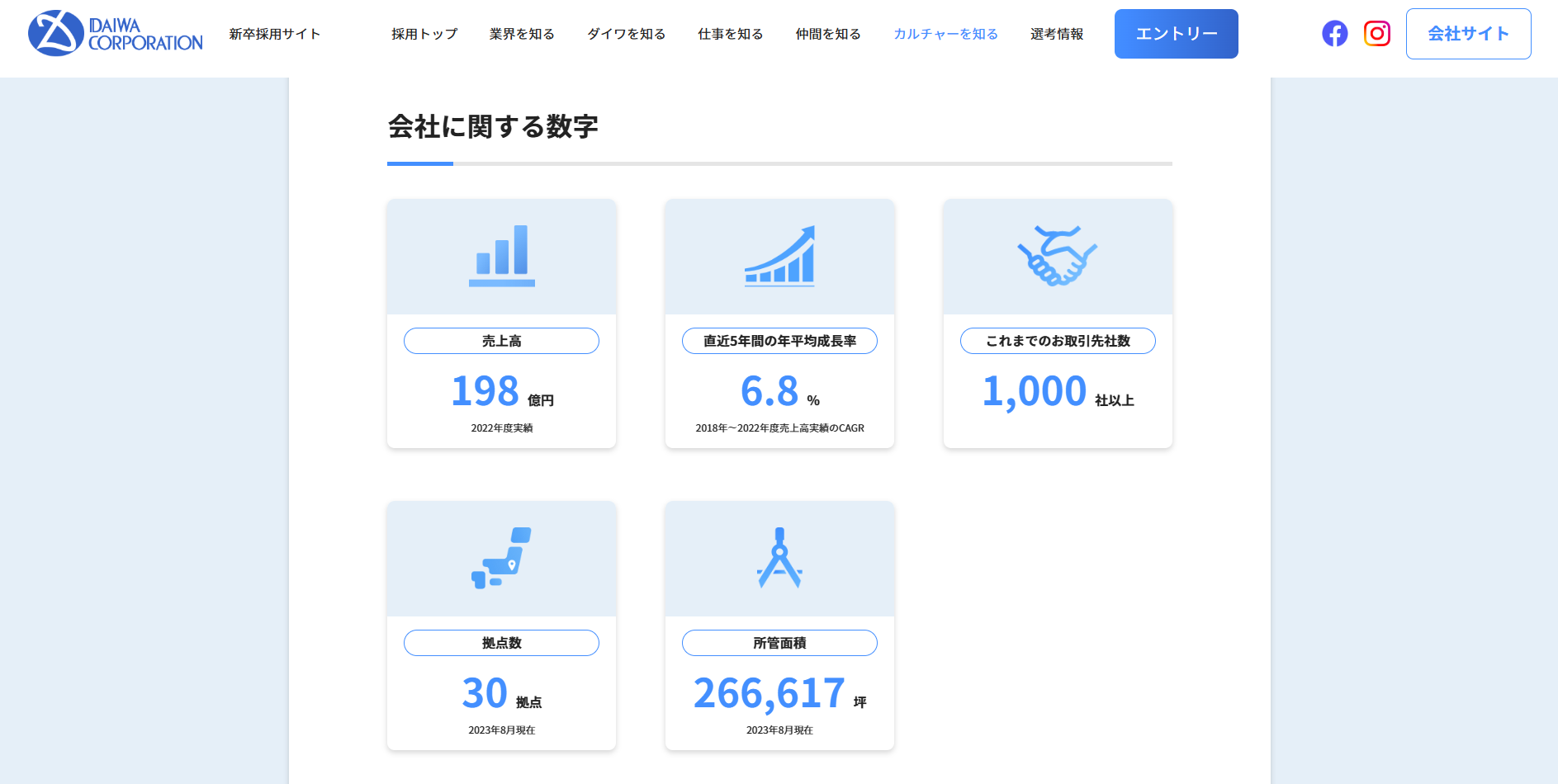Screen dimensions: 1558x784
Task: Open the Facebook page icon
Action: point(1334,34)
